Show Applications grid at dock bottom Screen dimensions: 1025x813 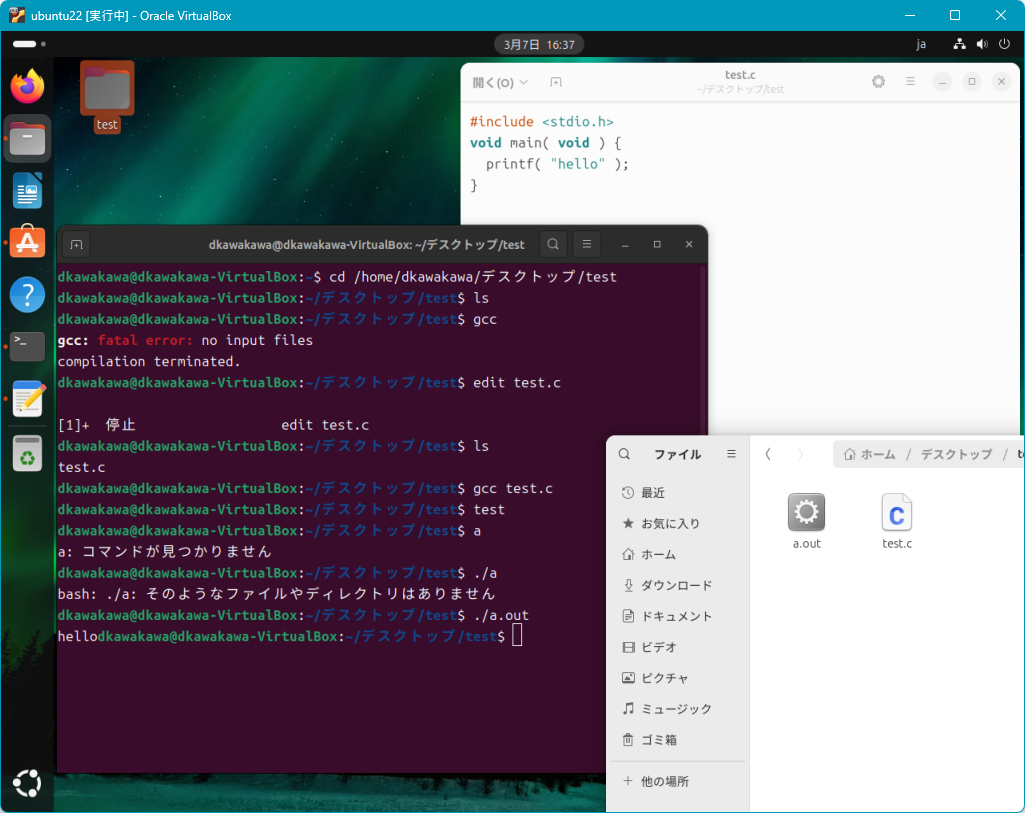(x=27, y=783)
